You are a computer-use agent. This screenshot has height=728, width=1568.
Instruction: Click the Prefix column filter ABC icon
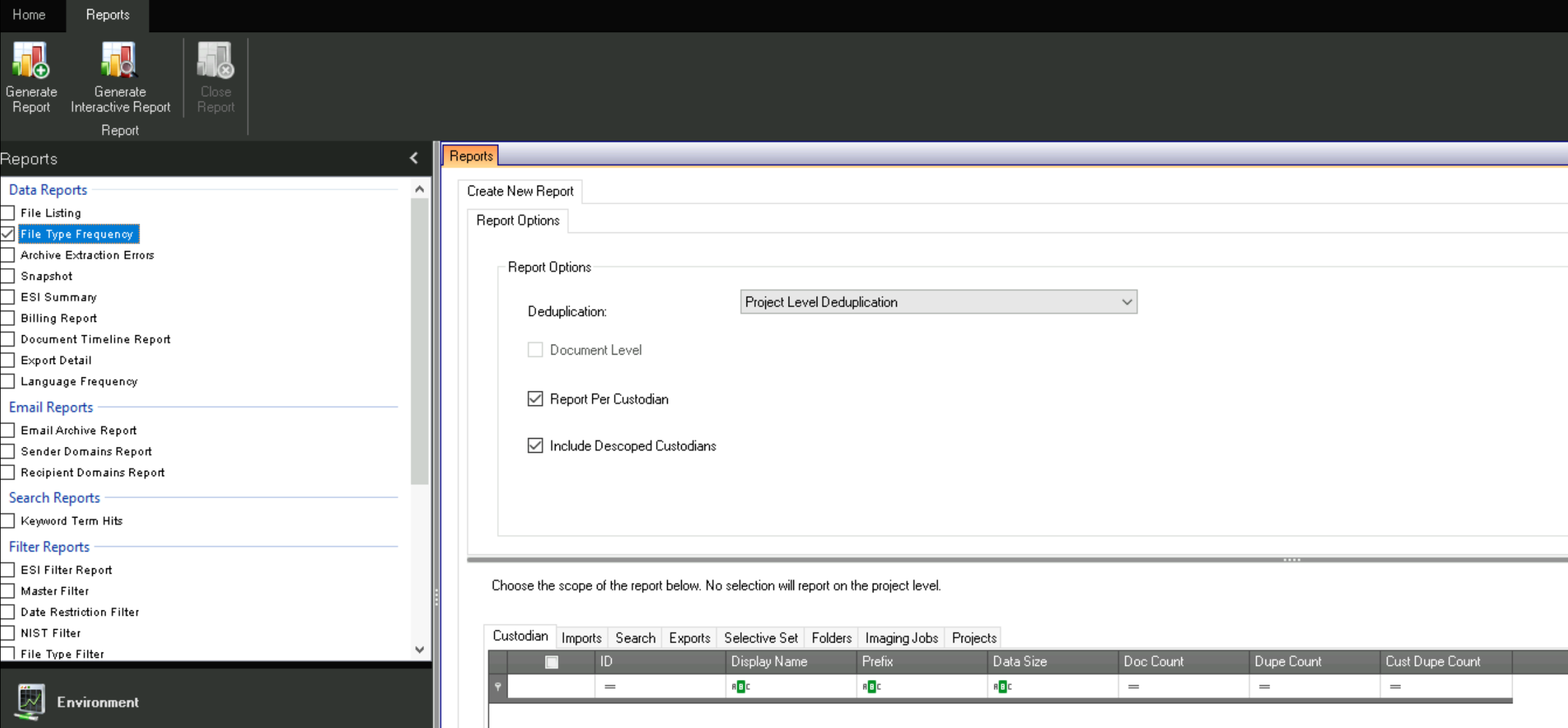pyautogui.click(x=871, y=687)
